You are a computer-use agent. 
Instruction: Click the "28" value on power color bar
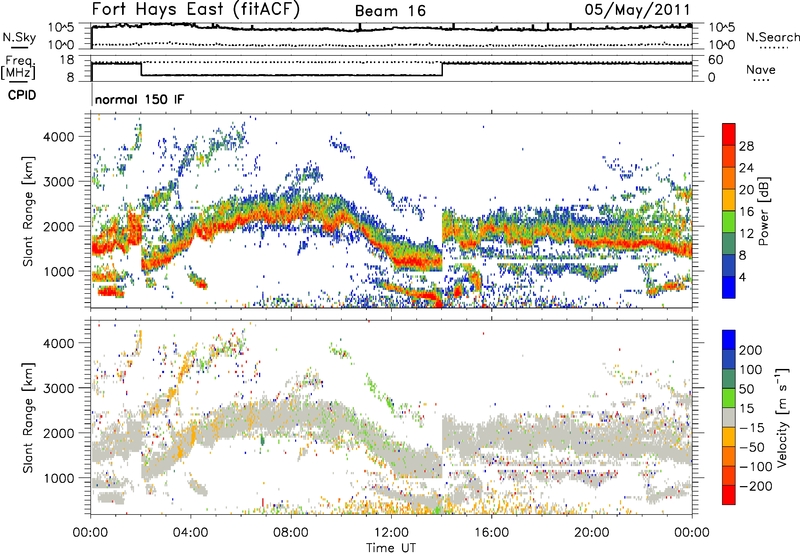[746, 146]
